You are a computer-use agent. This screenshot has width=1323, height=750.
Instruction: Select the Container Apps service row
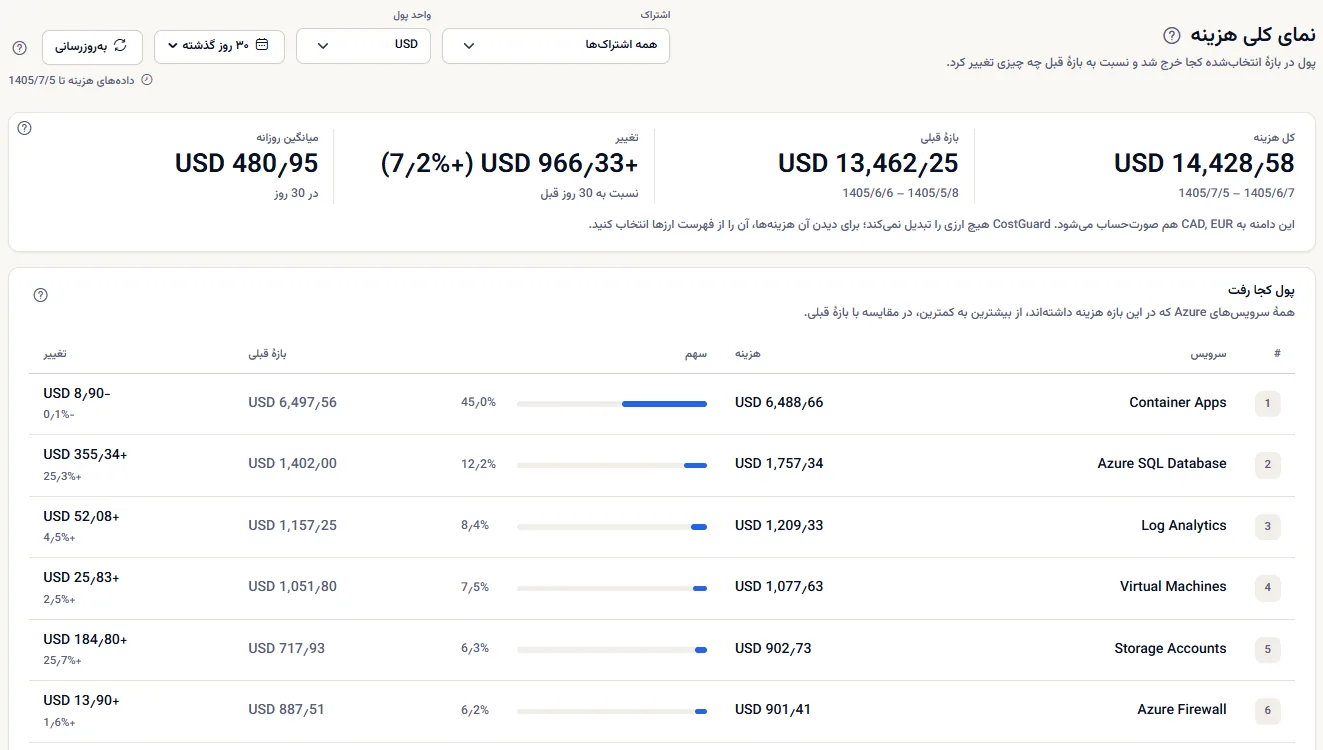[x=662, y=404]
